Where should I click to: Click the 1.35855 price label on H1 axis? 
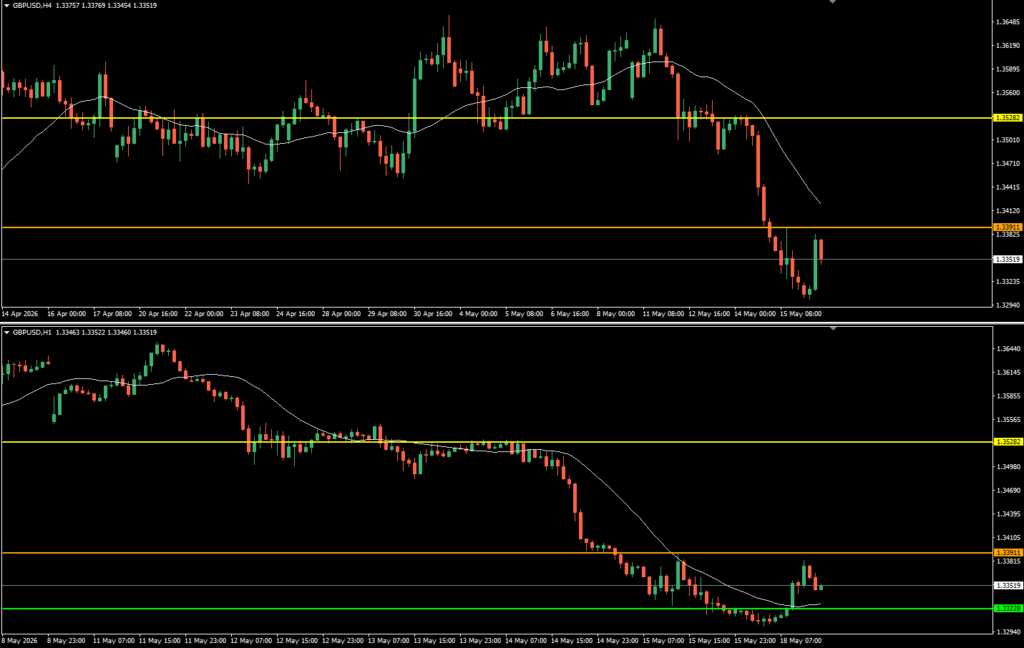(1008, 396)
